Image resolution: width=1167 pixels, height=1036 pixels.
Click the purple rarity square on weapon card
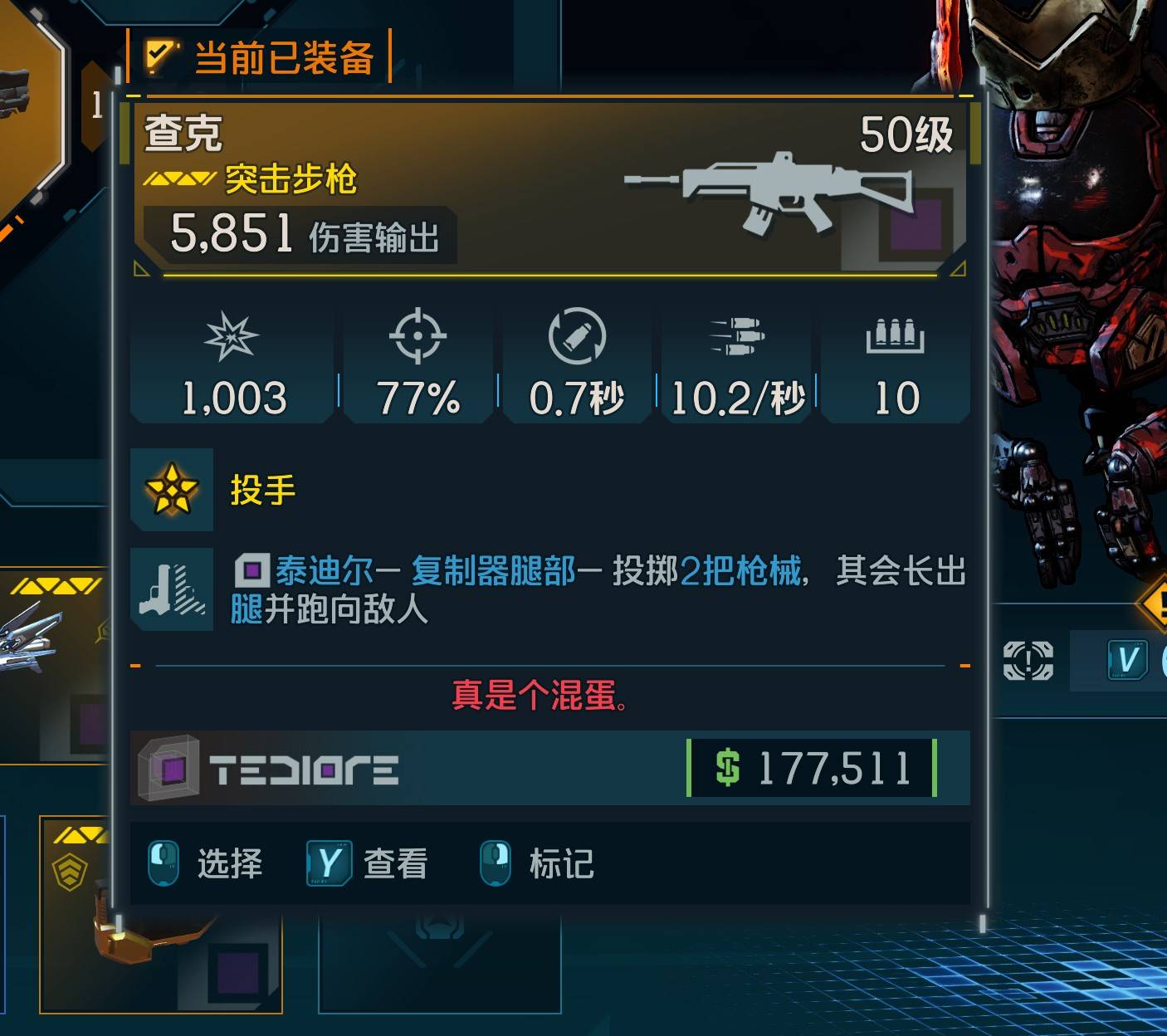click(x=916, y=224)
